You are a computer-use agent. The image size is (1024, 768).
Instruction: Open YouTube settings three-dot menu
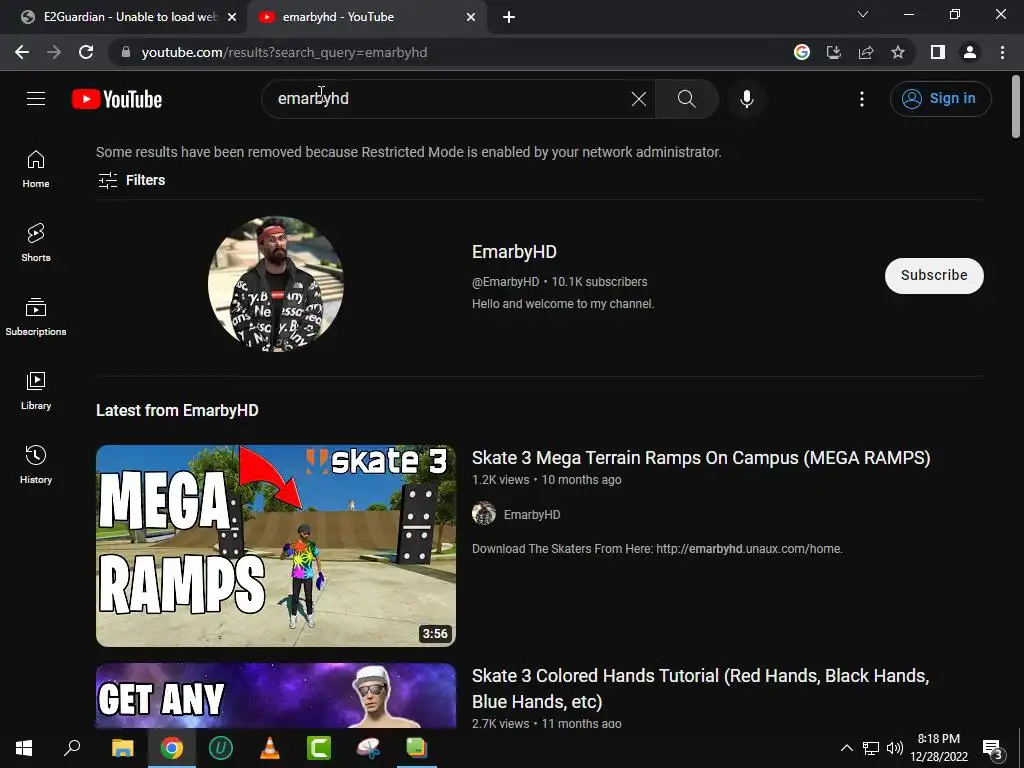[862, 99]
